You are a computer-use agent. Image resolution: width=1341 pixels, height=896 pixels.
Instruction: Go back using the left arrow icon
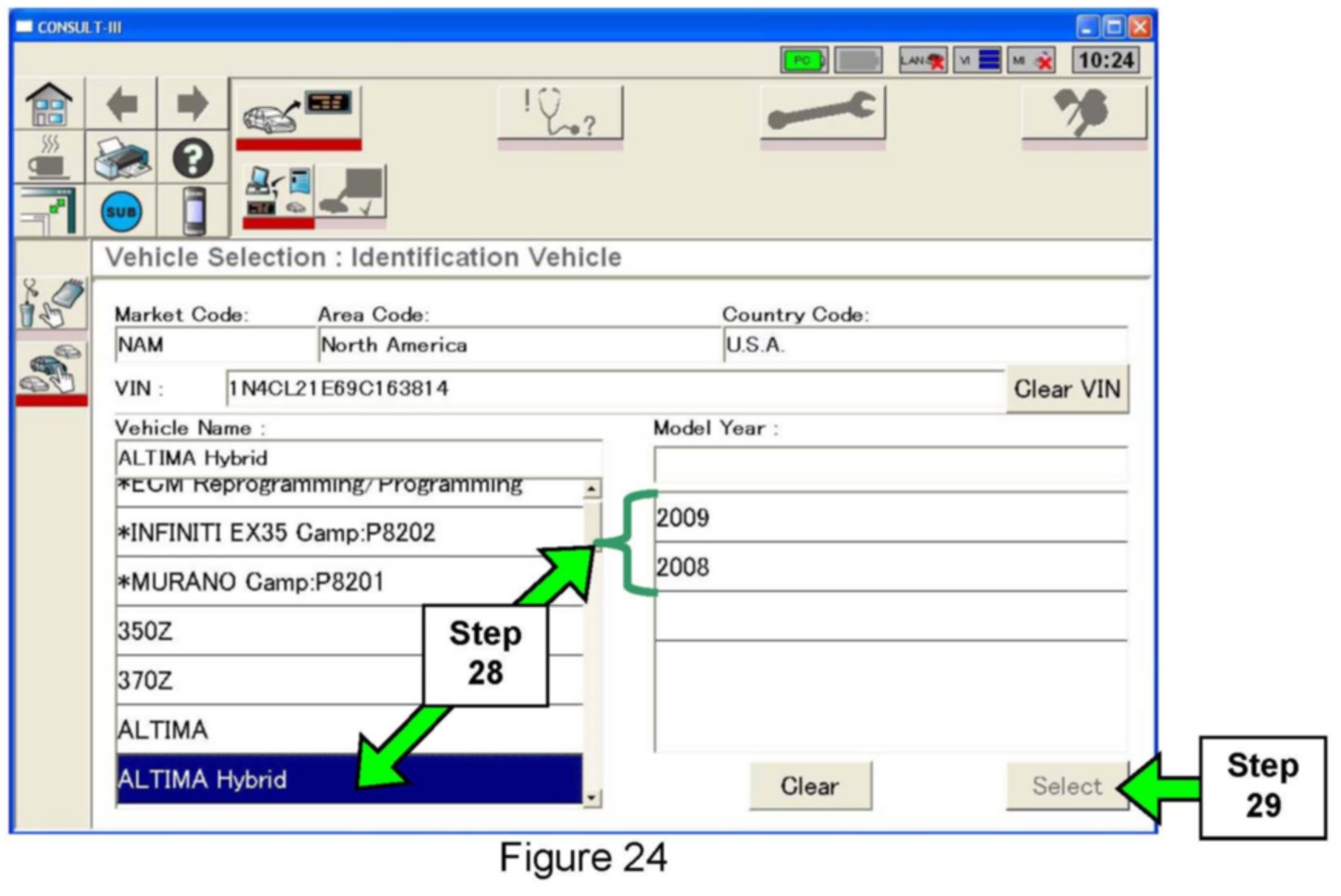coord(122,105)
